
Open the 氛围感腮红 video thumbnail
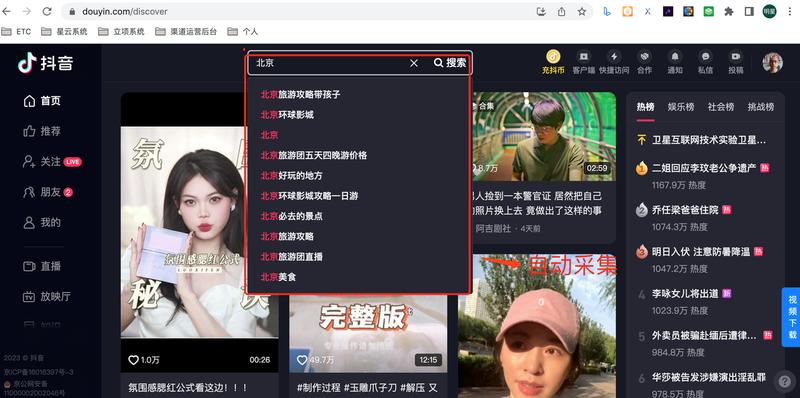[199, 232]
